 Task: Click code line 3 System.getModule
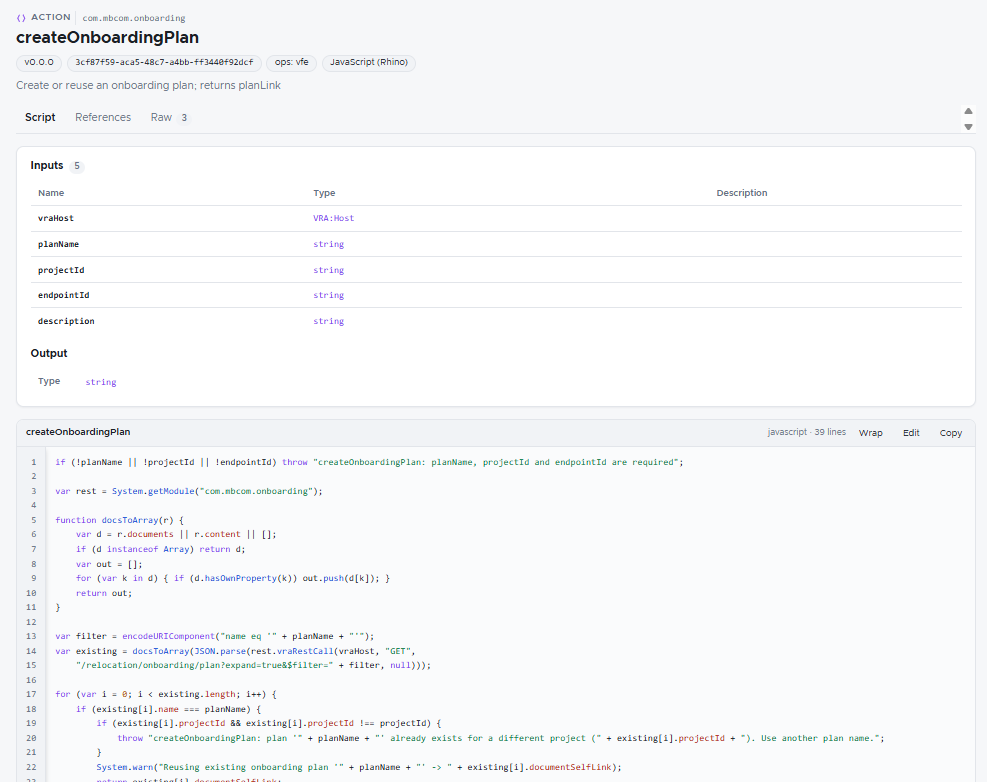(x=153, y=491)
